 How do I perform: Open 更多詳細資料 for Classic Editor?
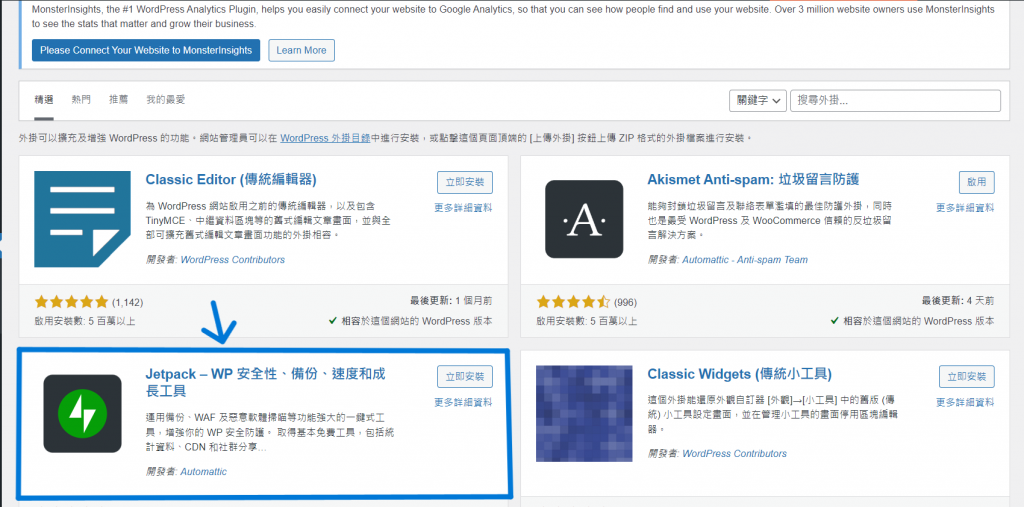463,208
